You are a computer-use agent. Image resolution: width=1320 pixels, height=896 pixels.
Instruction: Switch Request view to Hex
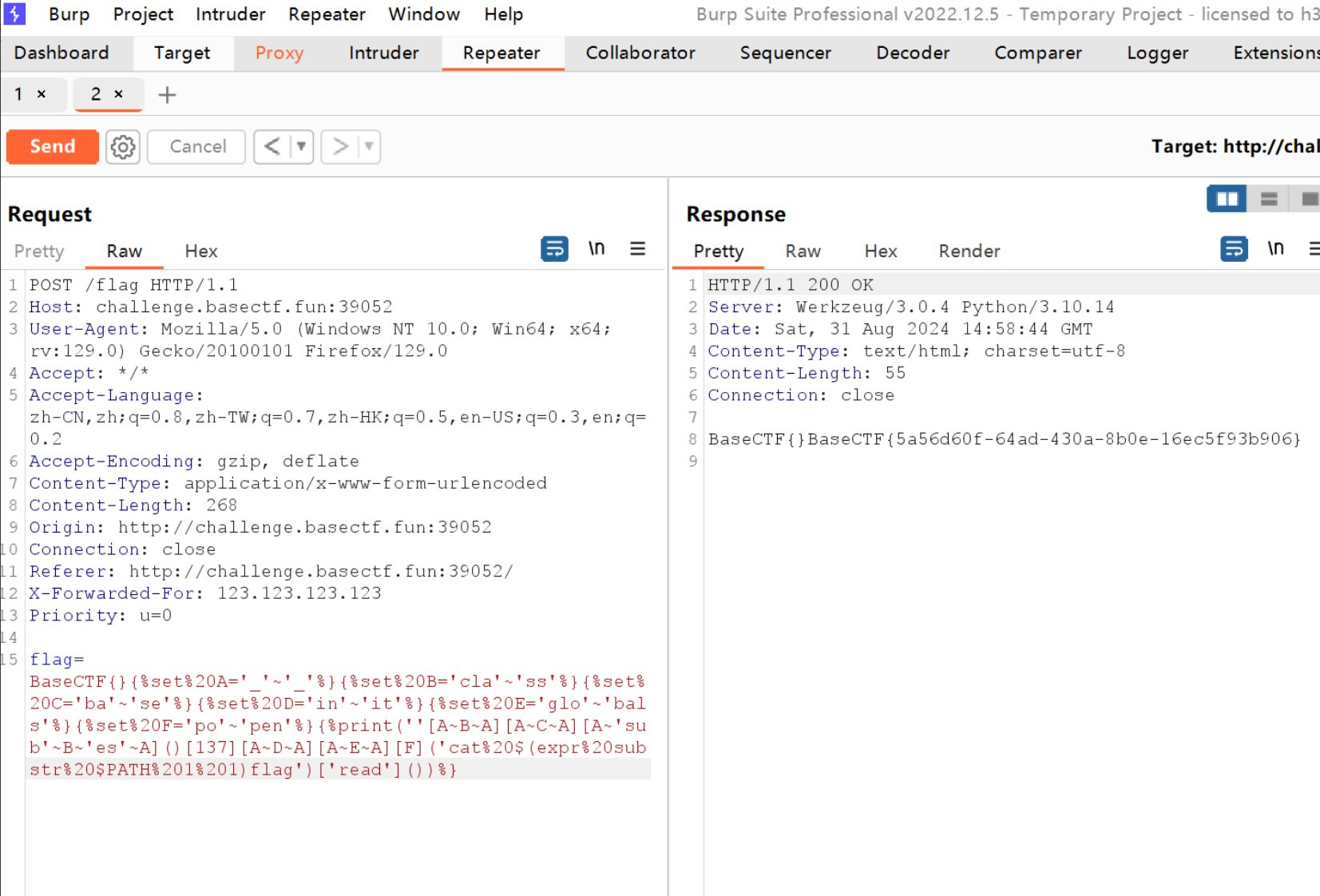point(201,252)
